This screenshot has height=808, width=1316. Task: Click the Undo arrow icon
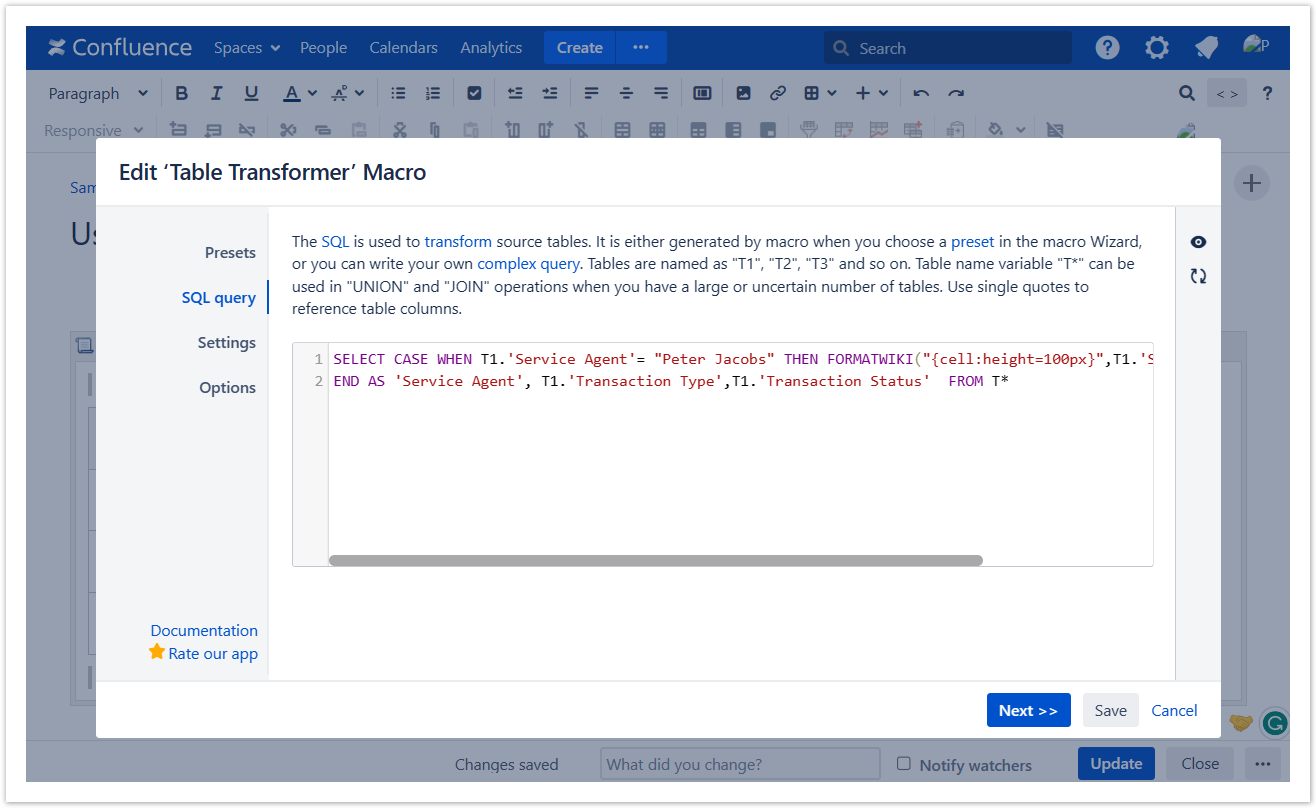[x=921, y=93]
